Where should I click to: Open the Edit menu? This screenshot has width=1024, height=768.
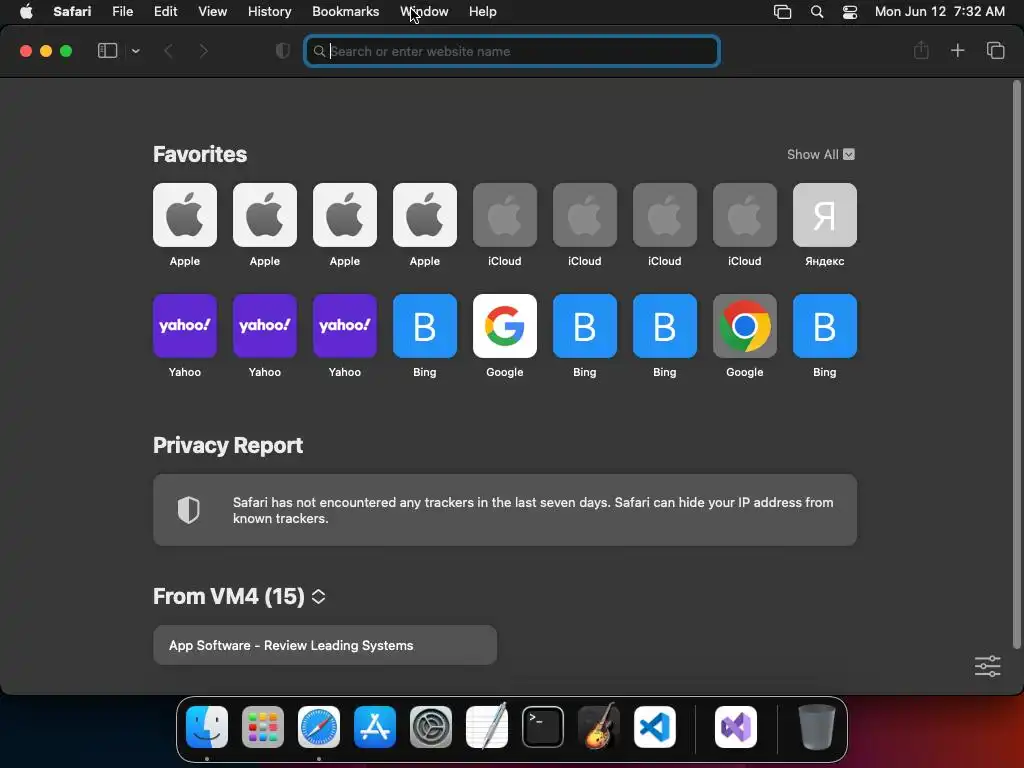pyautogui.click(x=165, y=12)
